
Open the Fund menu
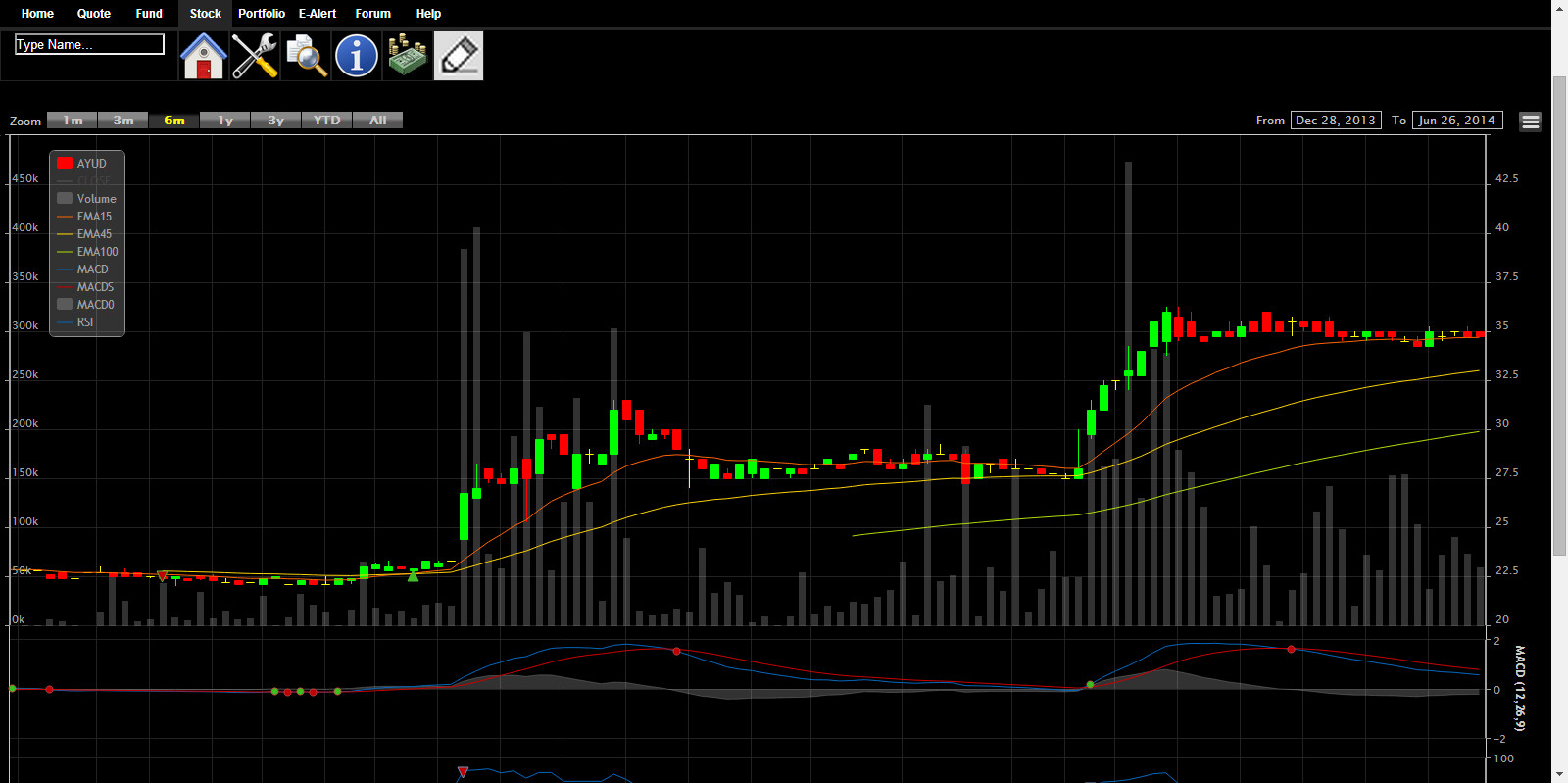tap(149, 14)
